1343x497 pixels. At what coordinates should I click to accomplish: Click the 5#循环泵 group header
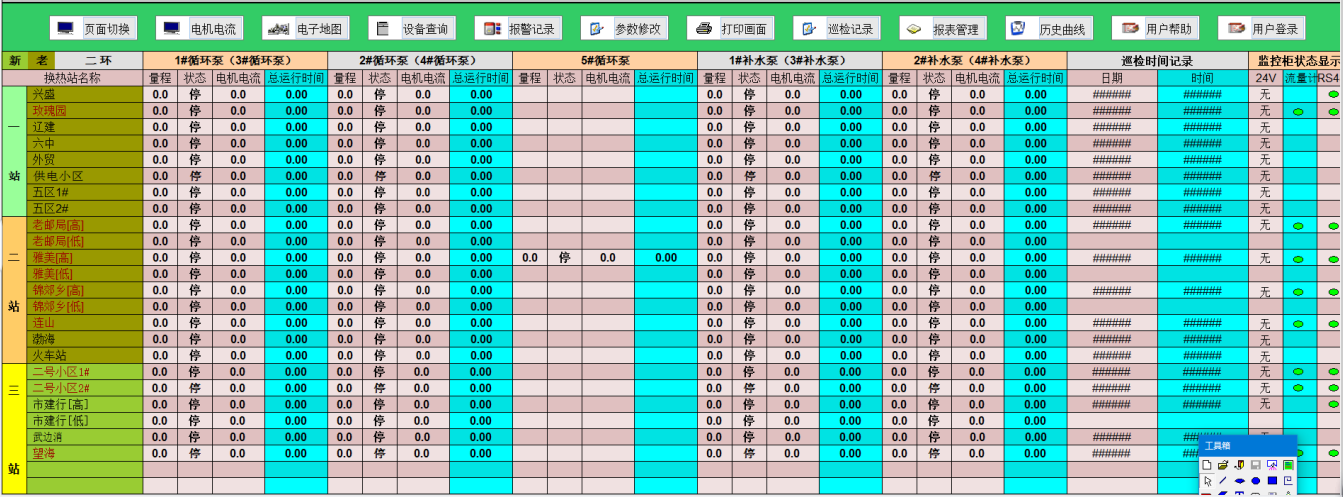click(x=604, y=61)
